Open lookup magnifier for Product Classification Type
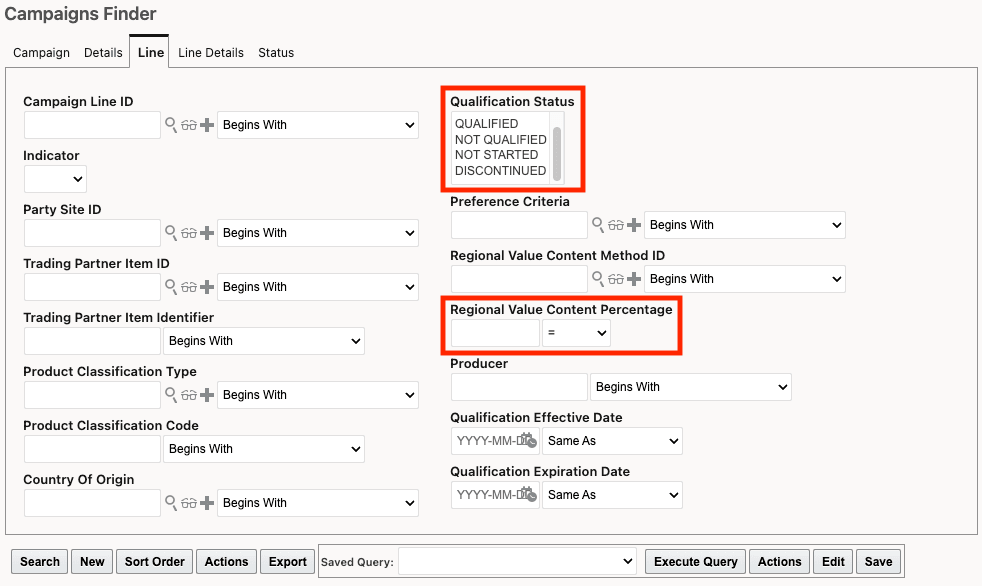Screen dimensions: 982x586 pyautogui.click(x=171, y=395)
